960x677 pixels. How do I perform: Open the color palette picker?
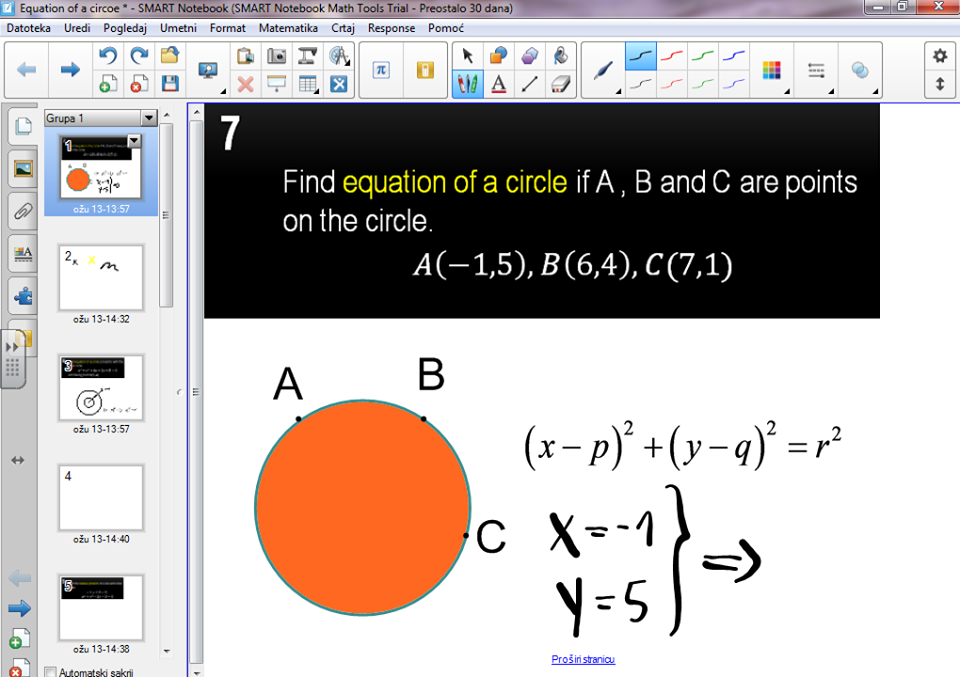coord(771,70)
